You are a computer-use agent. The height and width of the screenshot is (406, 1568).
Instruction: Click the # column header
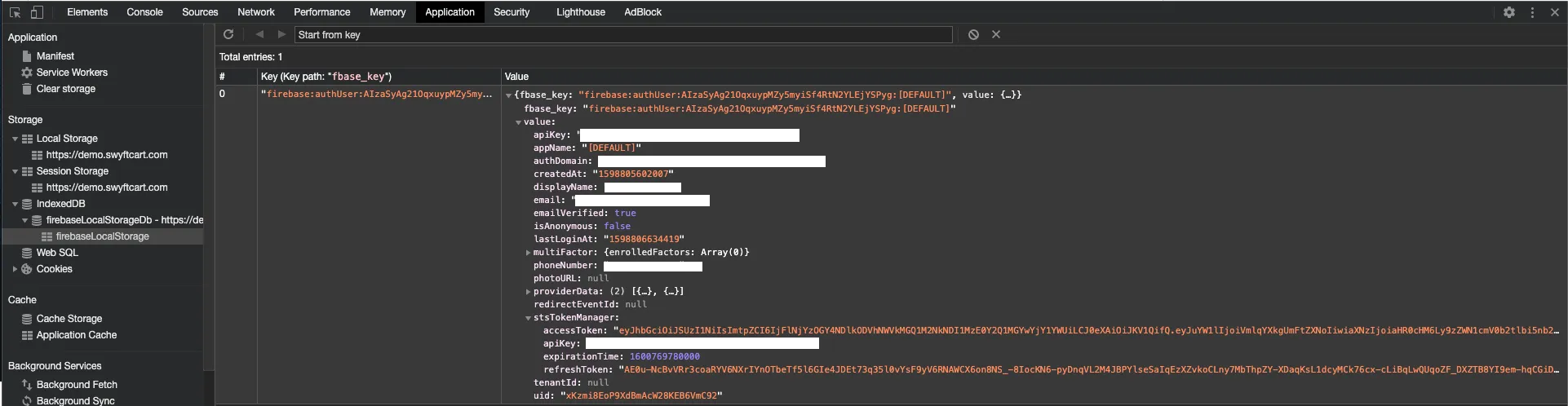pyautogui.click(x=237, y=77)
